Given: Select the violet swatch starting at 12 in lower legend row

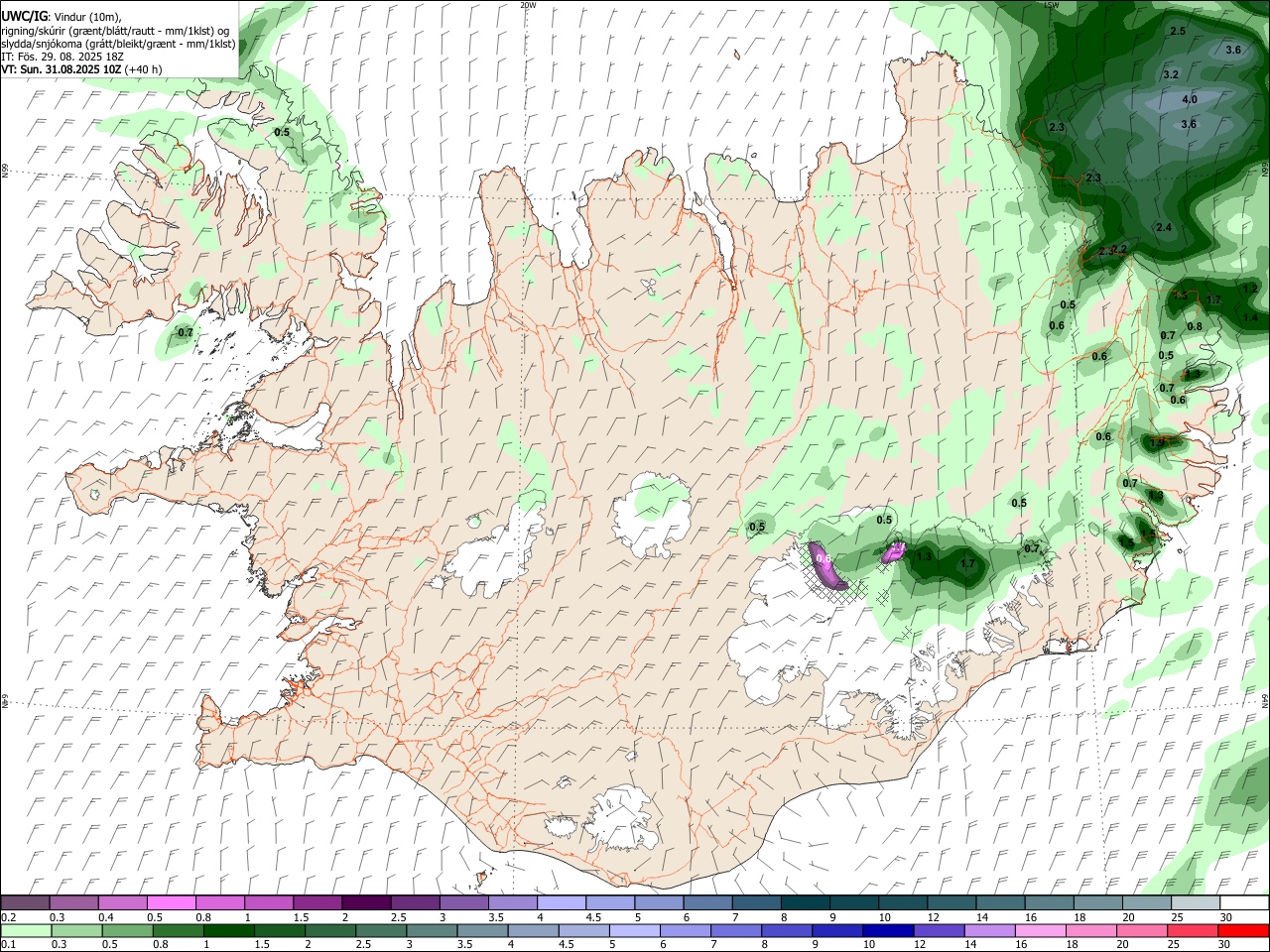Looking at the screenshot, I should [x=938, y=930].
